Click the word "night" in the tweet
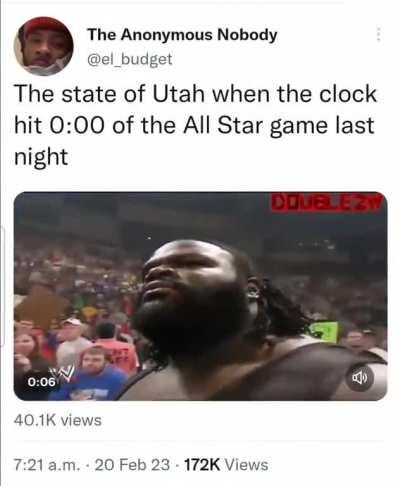This screenshot has height=486, width=400. [41, 157]
